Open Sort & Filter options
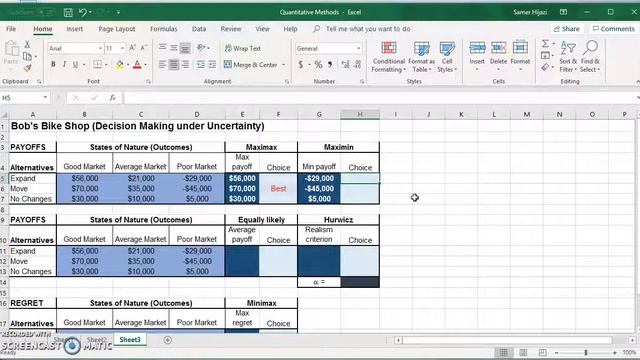 (x=568, y=57)
